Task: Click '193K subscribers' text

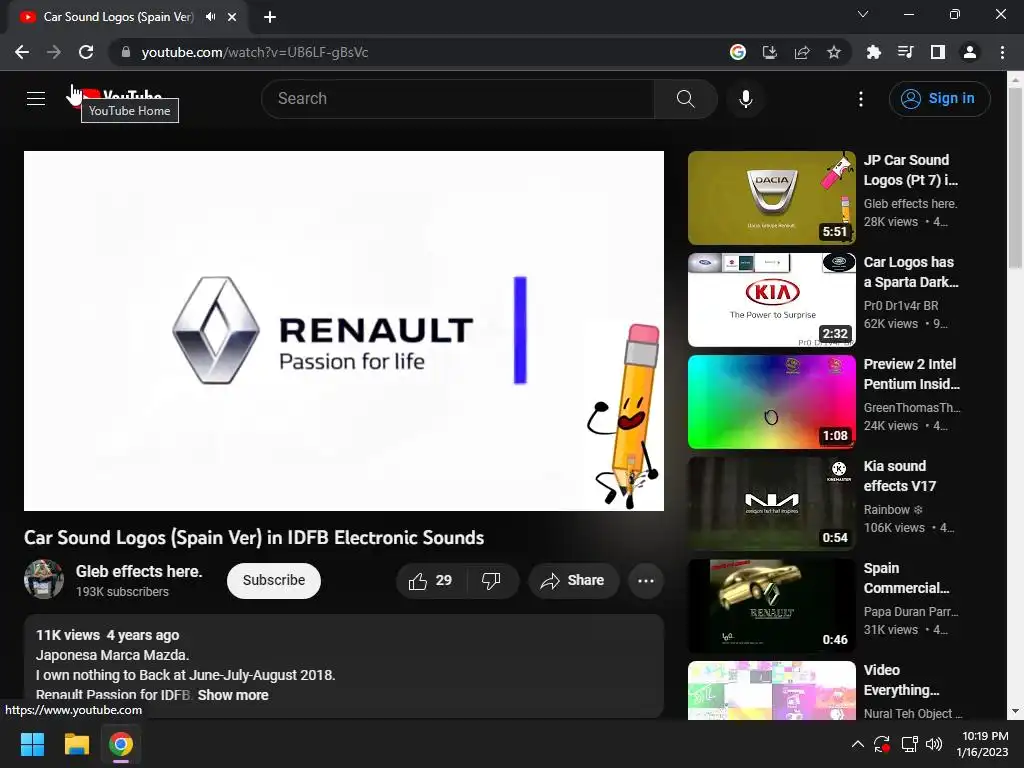Action: click(122, 592)
